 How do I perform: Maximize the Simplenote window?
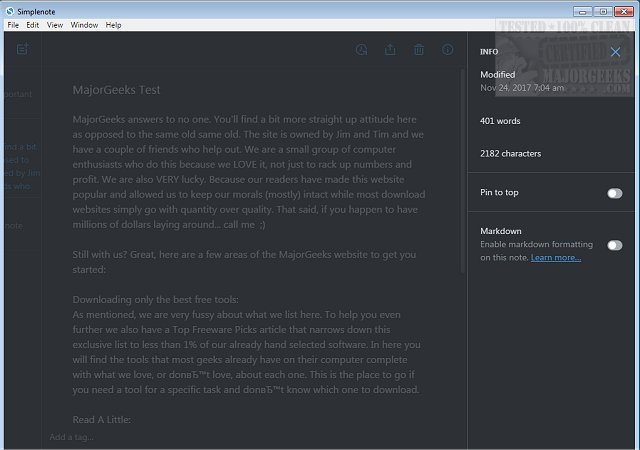603,11
